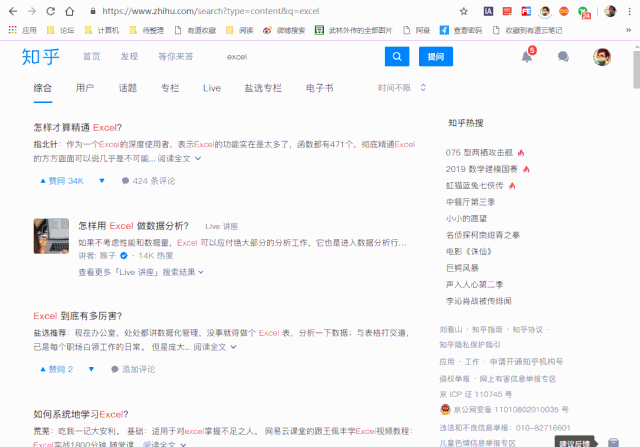Viewport: 640px width, 447px height.
Task: Expand 阅读全文 on the first answer
Action: click(x=180, y=158)
